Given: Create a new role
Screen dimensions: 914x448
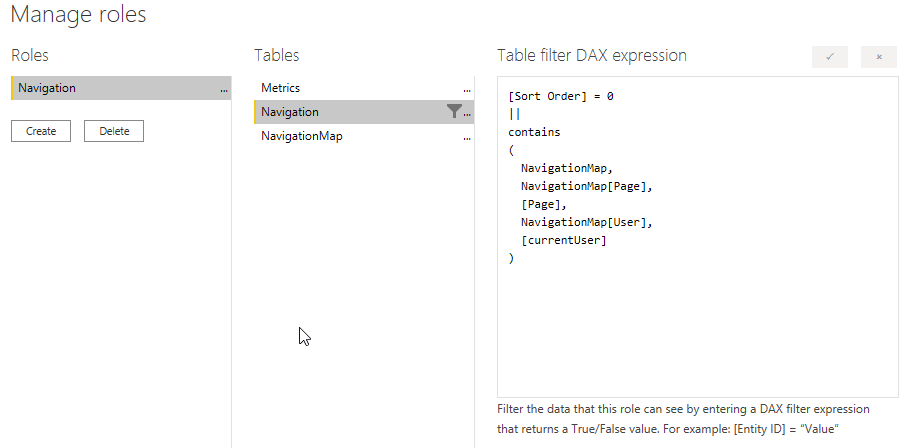Looking at the screenshot, I should (41, 131).
